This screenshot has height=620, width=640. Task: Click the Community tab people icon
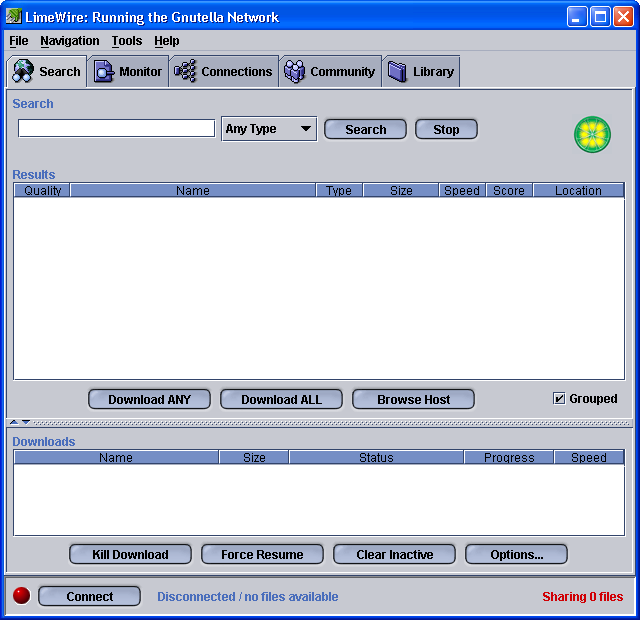294,71
